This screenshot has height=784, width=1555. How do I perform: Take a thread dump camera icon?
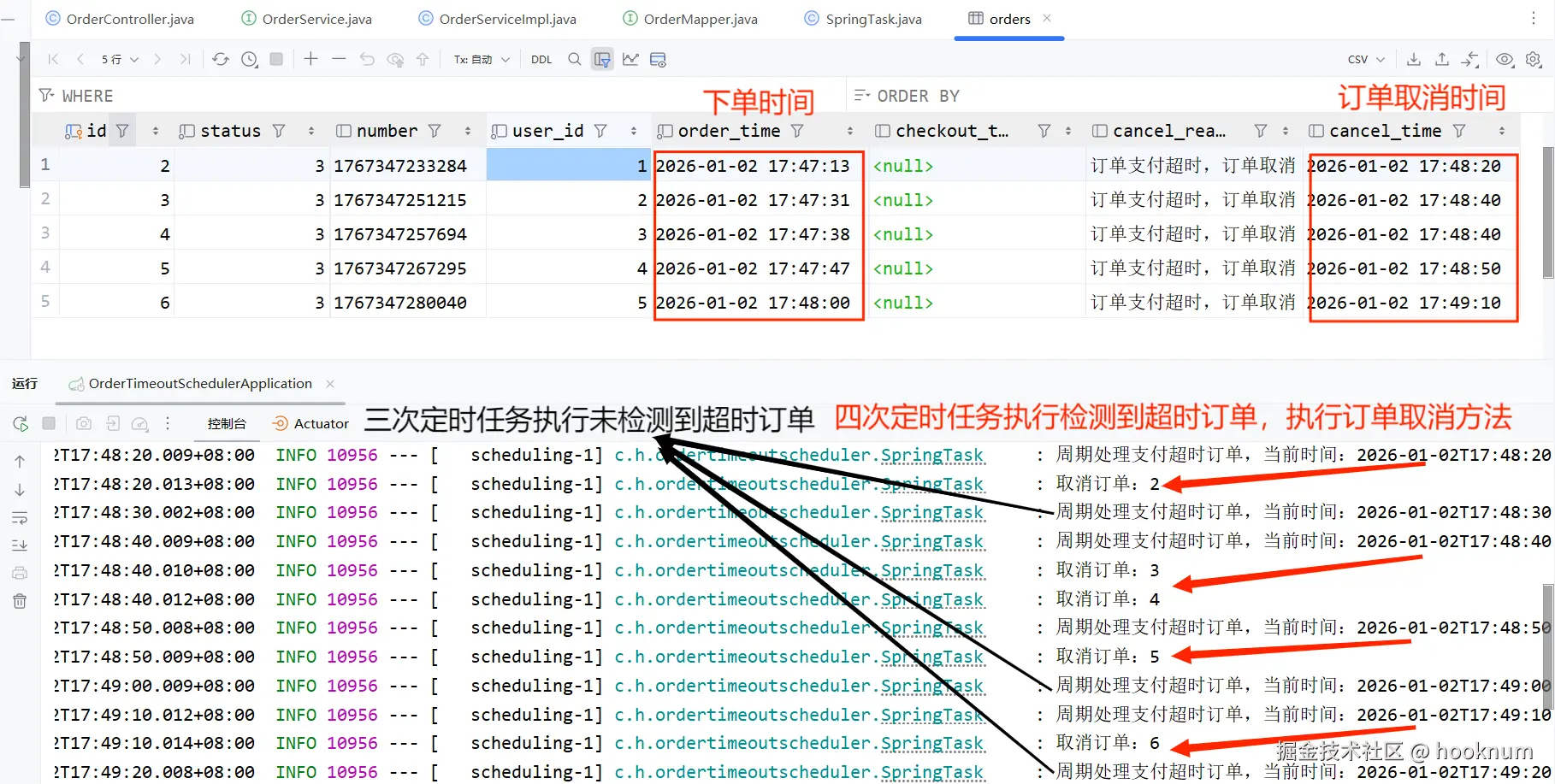[x=84, y=423]
